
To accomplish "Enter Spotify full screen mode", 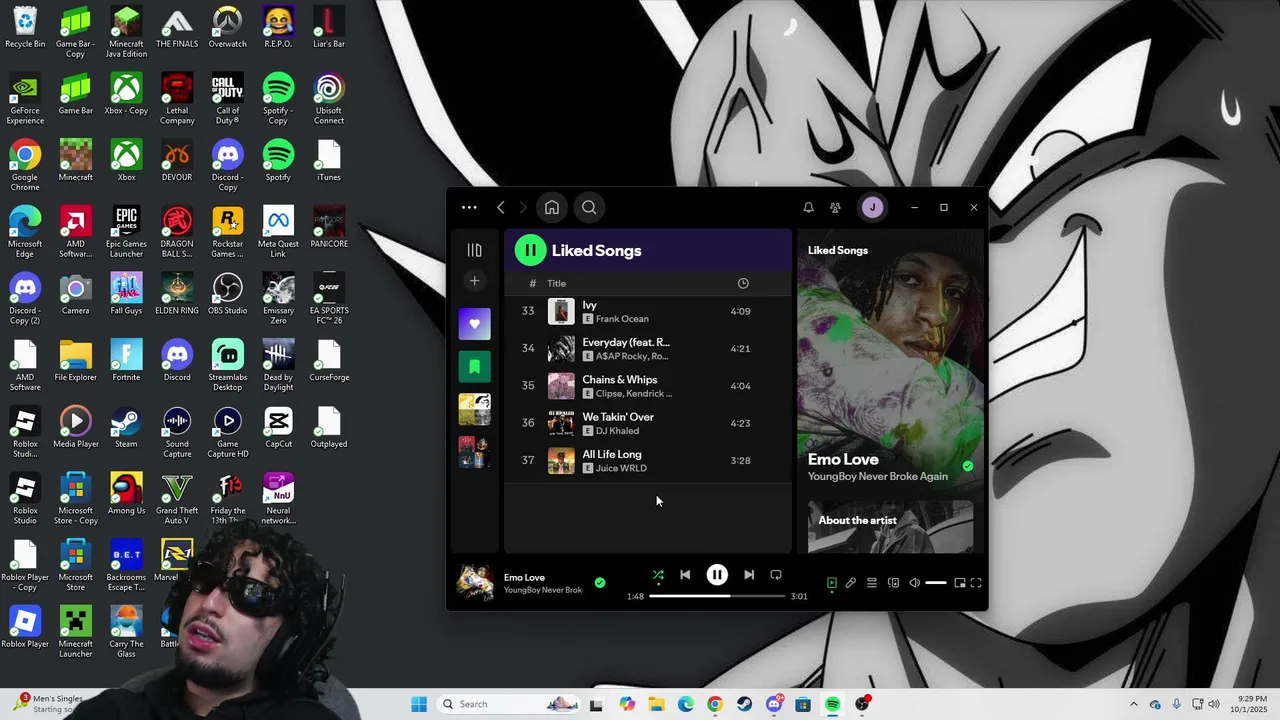I will 976,583.
